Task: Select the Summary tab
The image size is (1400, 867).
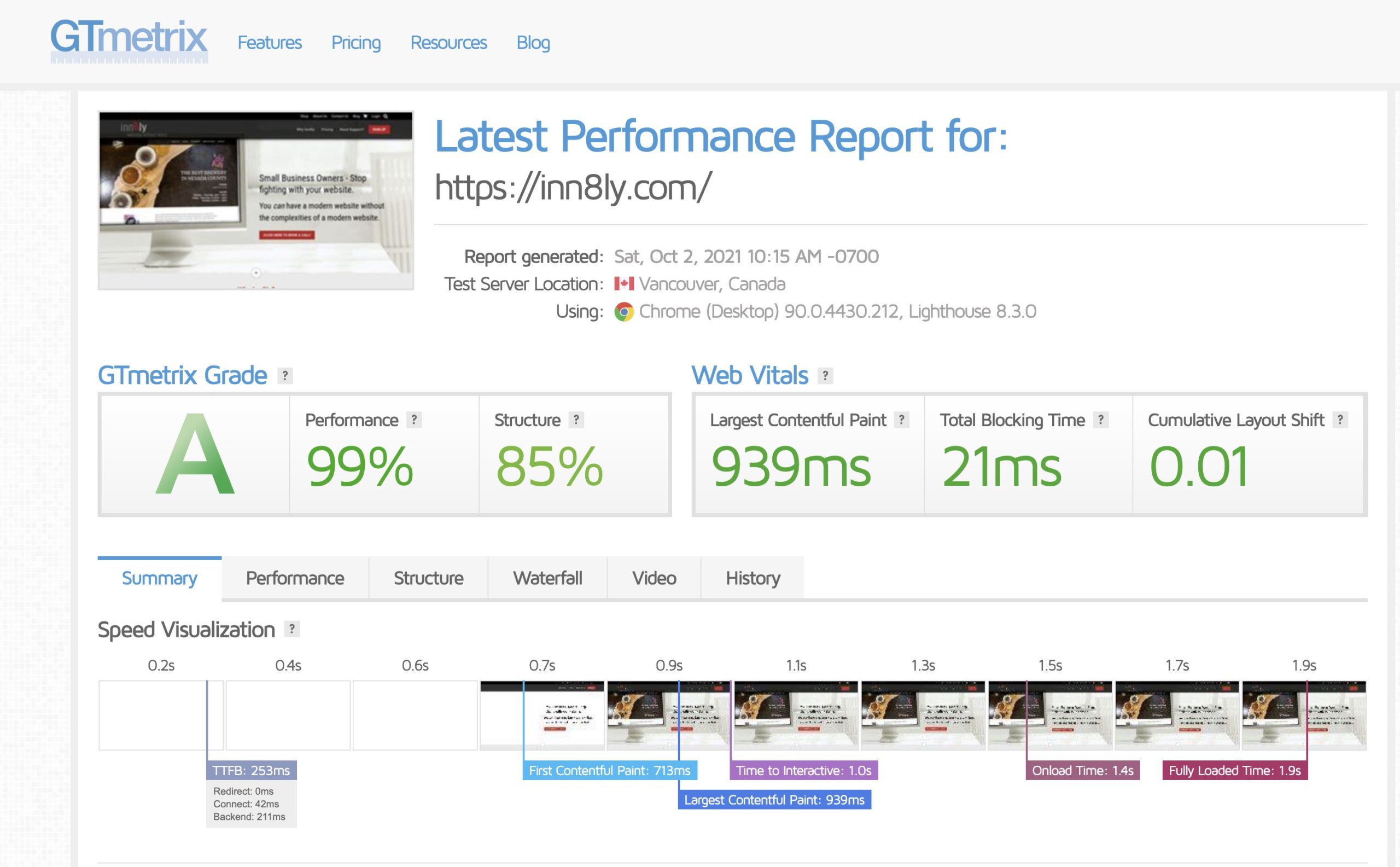Action: coord(159,578)
